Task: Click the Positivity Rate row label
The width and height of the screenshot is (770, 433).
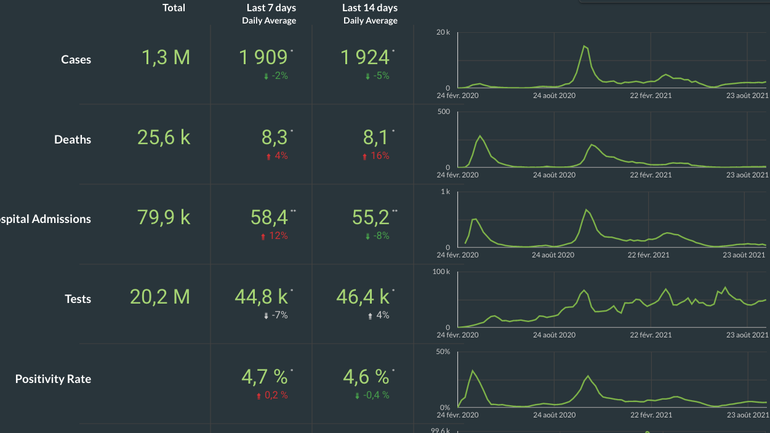Action: point(53,379)
